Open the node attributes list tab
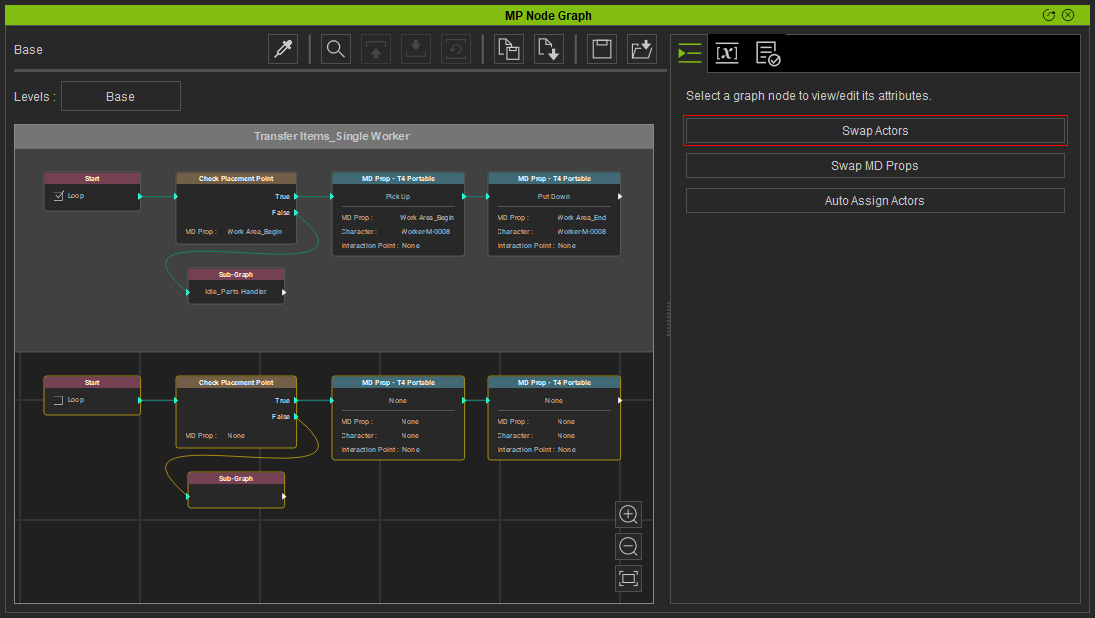1095x618 pixels. [x=689, y=53]
